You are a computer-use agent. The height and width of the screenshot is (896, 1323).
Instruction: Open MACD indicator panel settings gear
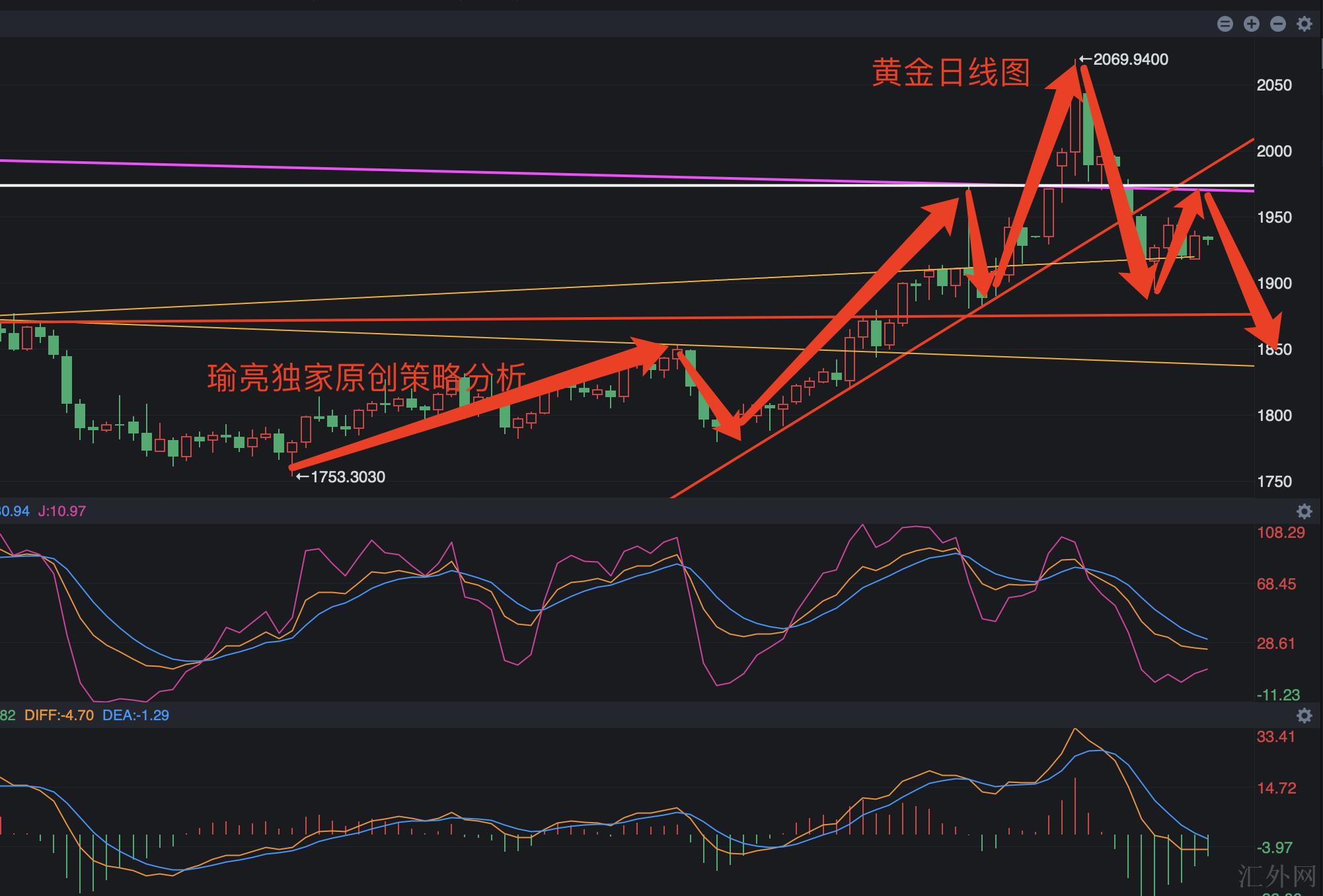click(x=1304, y=716)
